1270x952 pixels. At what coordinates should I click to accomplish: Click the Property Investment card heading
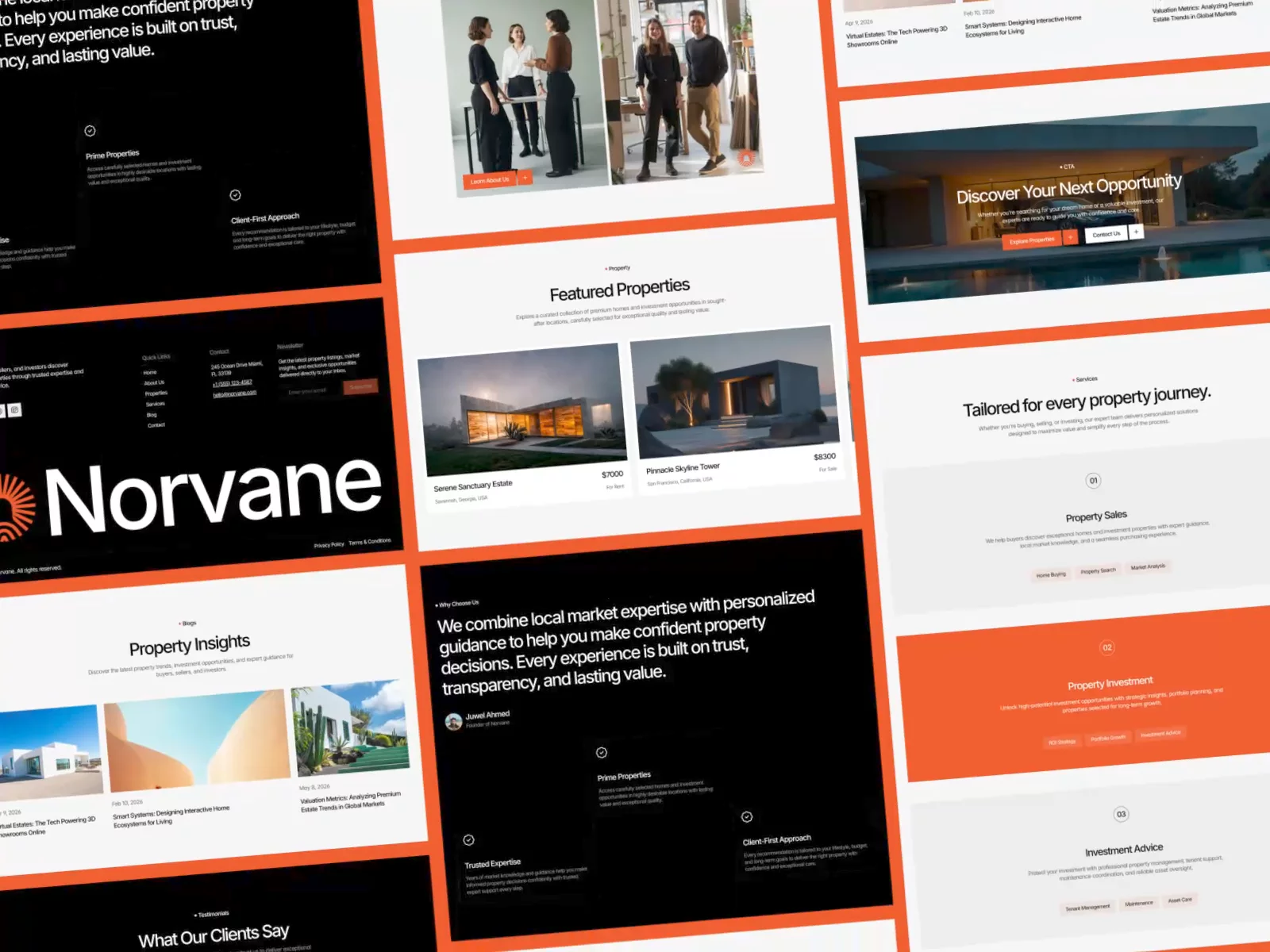coord(1110,683)
